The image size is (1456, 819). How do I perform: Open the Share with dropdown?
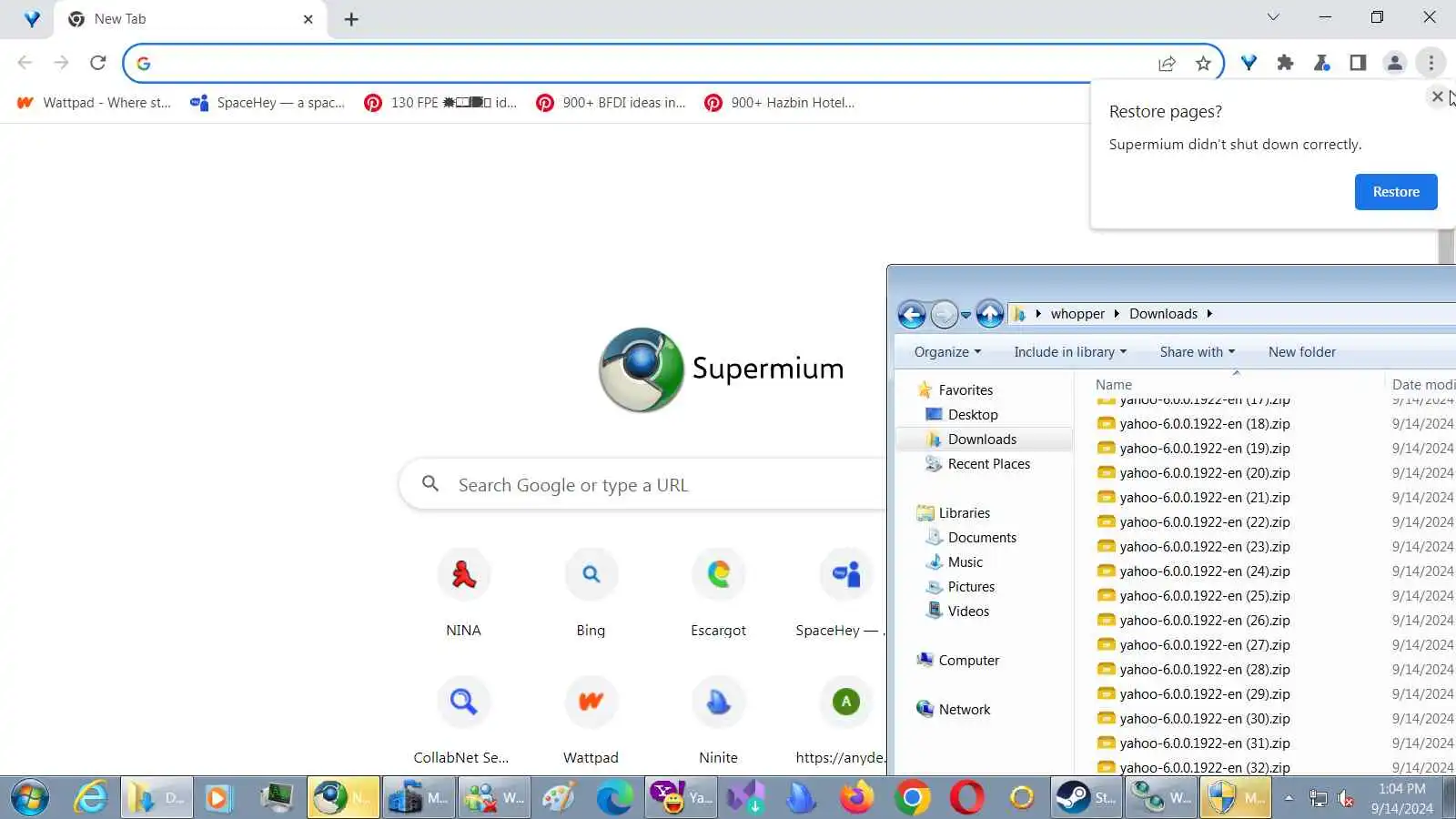pos(1197,352)
